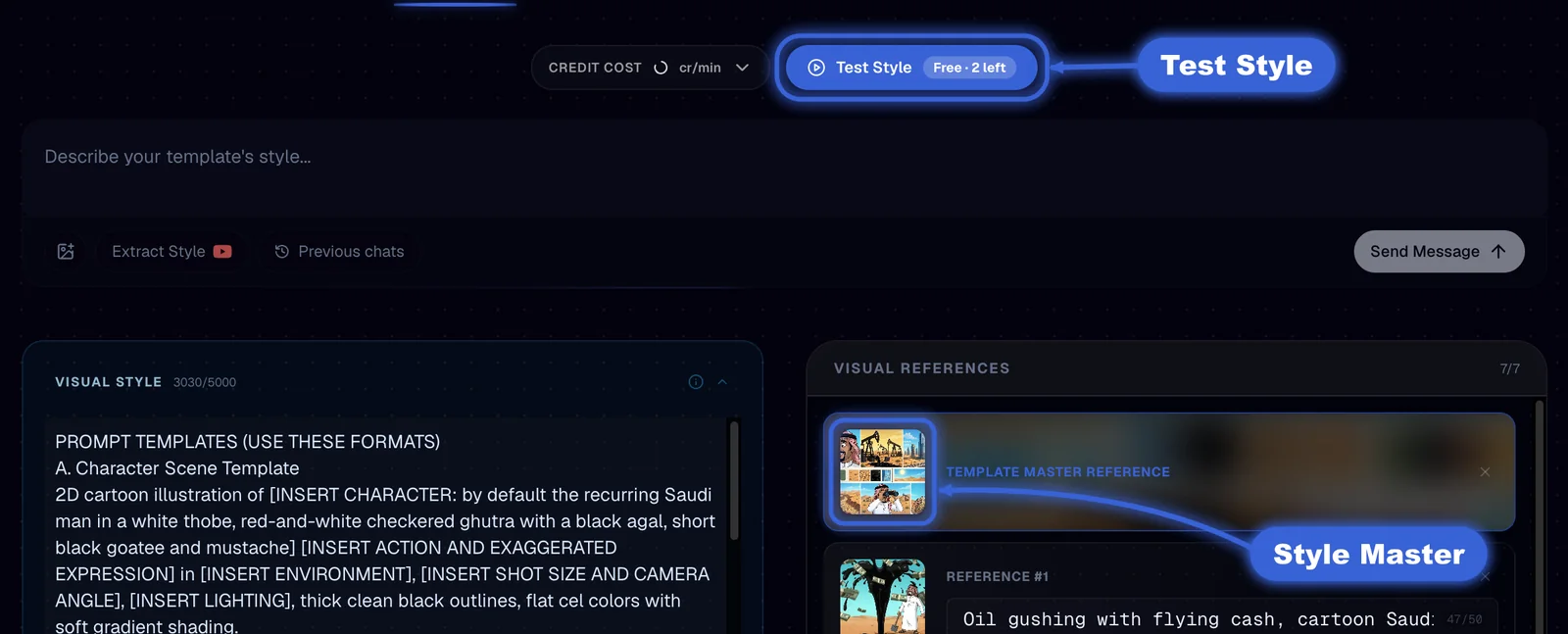The width and height of the screenshot is (1568, 634).
Task: Click the Extract Style label
Action: 159,252
